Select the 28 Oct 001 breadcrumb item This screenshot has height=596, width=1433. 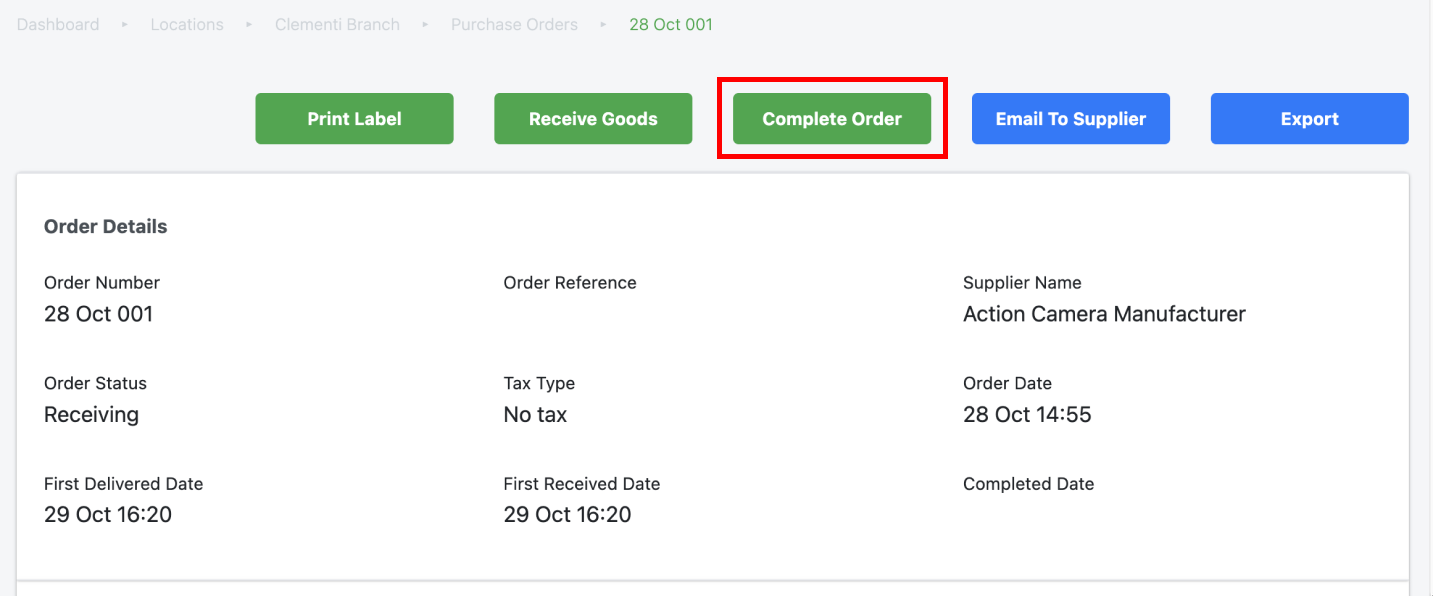click(x=671, y=24)
